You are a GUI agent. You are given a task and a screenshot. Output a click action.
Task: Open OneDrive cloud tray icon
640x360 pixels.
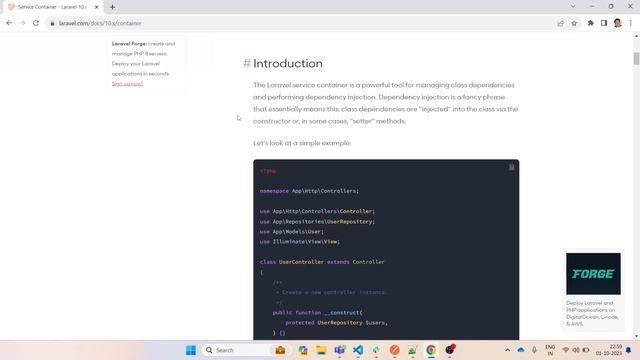click(x=521, y=350)
